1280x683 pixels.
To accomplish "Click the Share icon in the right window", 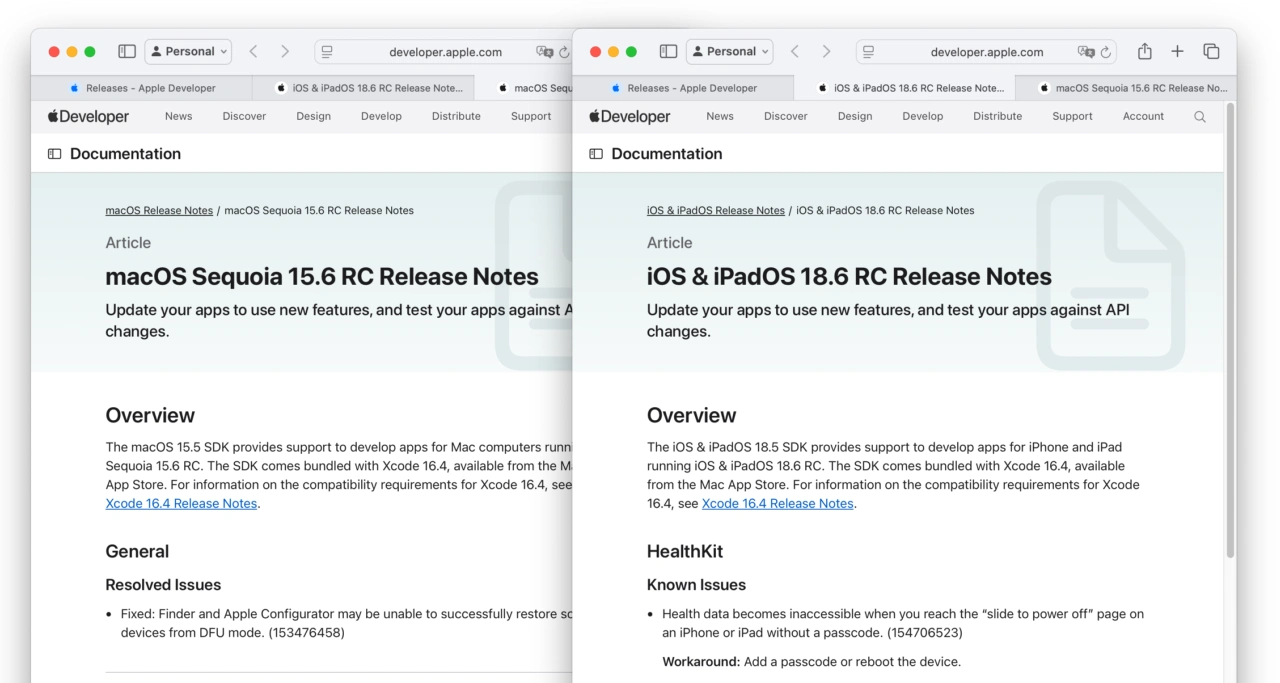I will tap(1144, 51).
